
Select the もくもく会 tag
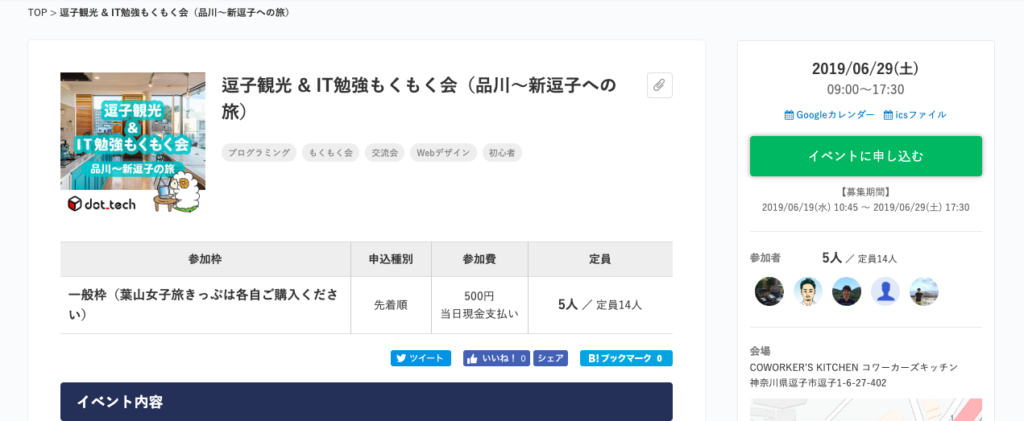pyautogui.click(x=330, y=153)
